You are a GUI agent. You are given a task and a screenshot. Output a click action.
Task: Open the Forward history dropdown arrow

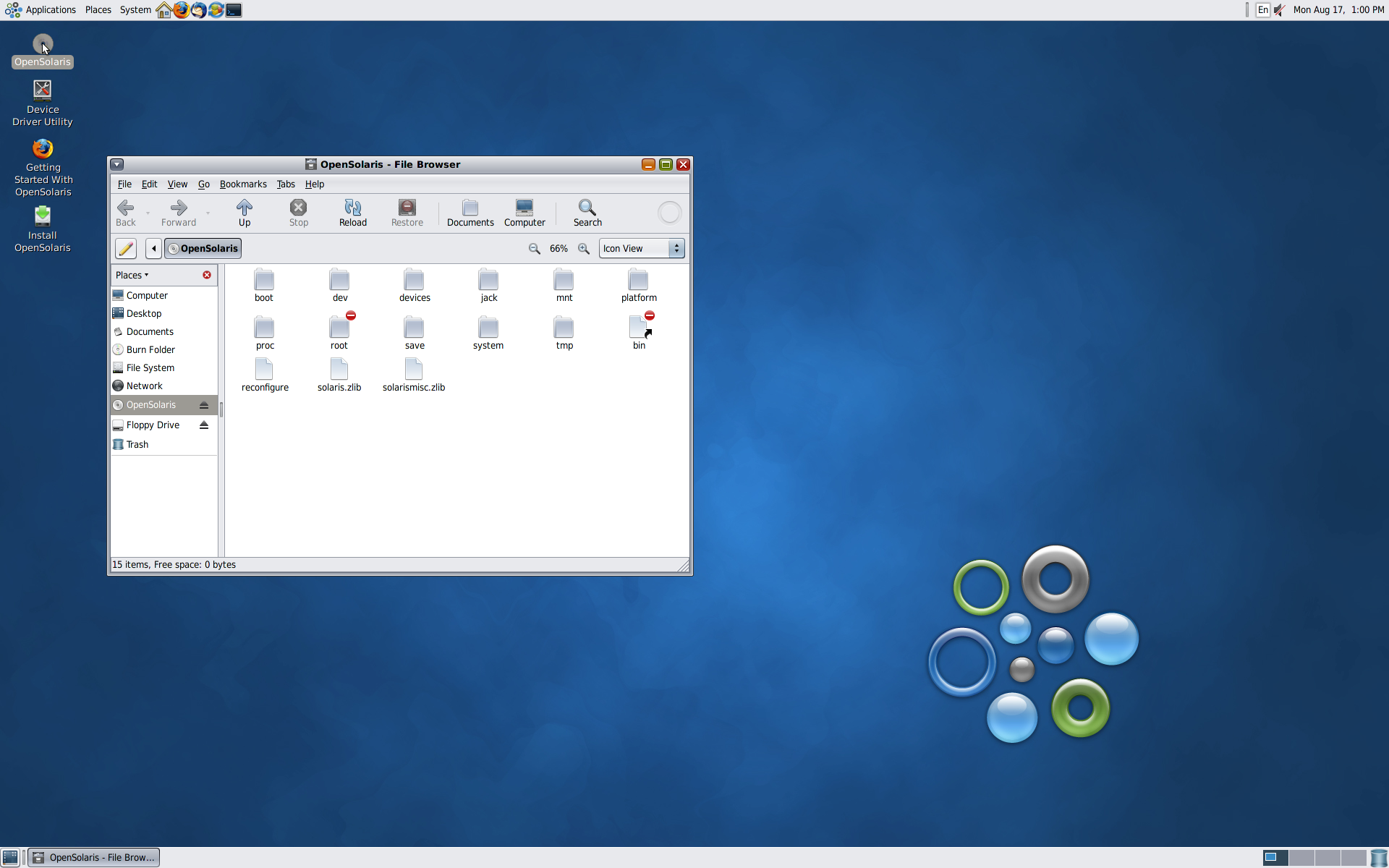pyautogui.click(x=208, y=213)
